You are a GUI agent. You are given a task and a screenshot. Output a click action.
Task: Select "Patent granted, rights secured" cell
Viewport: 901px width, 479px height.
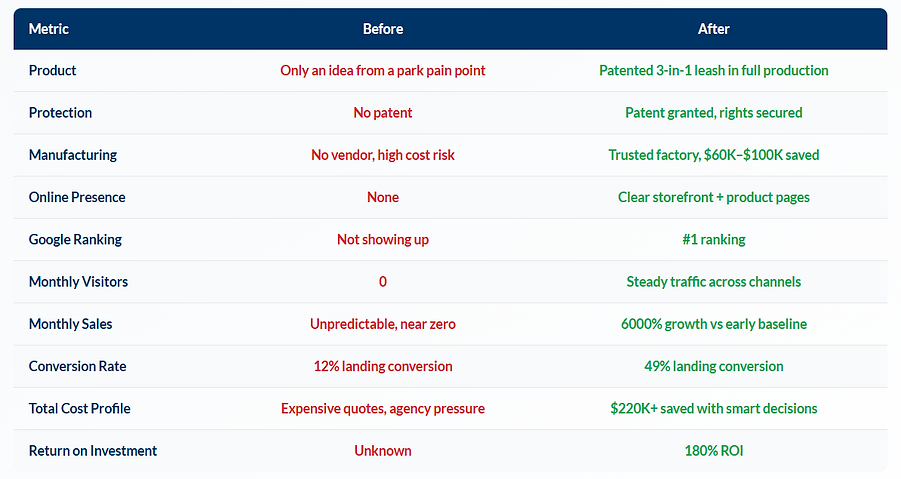[x=713, y=113]
